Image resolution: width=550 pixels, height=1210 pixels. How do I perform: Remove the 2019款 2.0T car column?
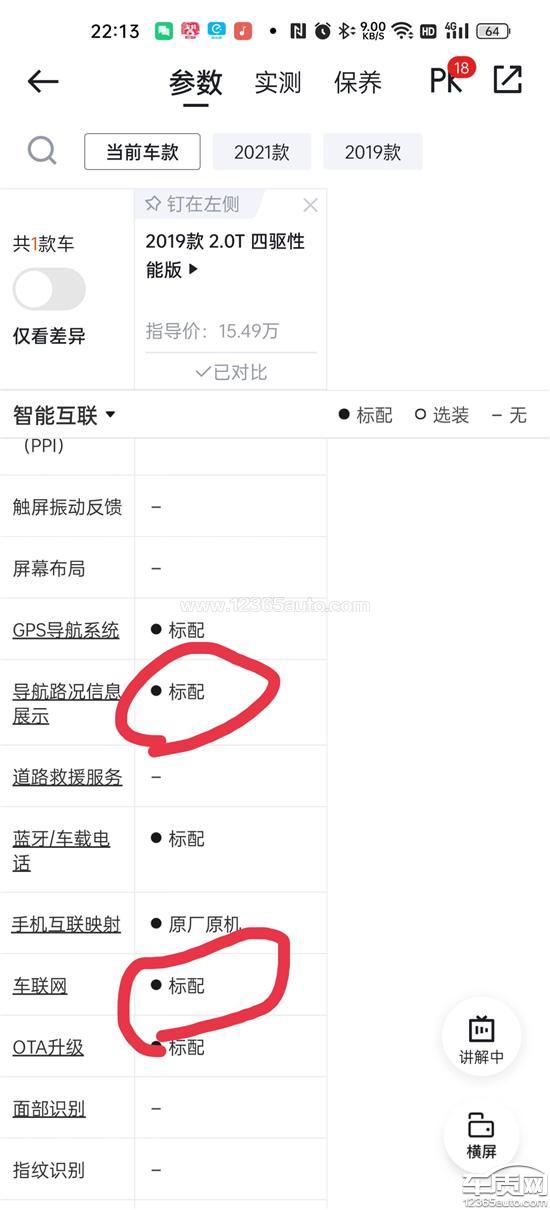tap(310, 205)
